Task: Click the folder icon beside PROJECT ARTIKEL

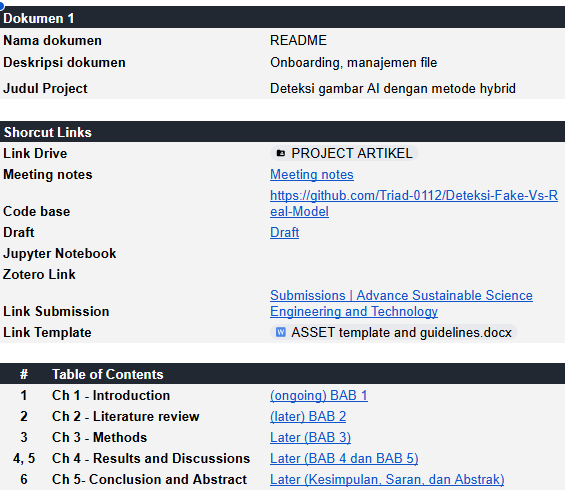Action: (x=281, y=153)
